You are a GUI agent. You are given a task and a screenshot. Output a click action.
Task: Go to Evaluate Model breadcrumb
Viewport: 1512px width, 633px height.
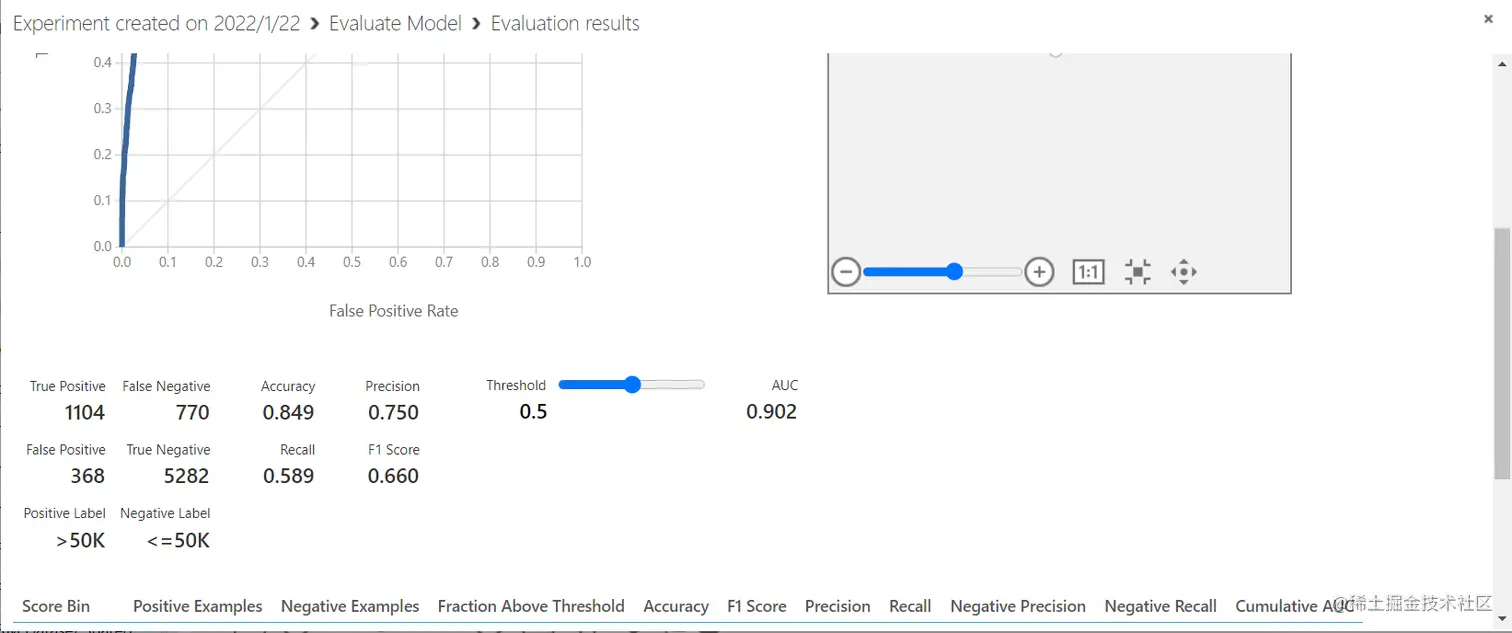[x=395, y=24]
